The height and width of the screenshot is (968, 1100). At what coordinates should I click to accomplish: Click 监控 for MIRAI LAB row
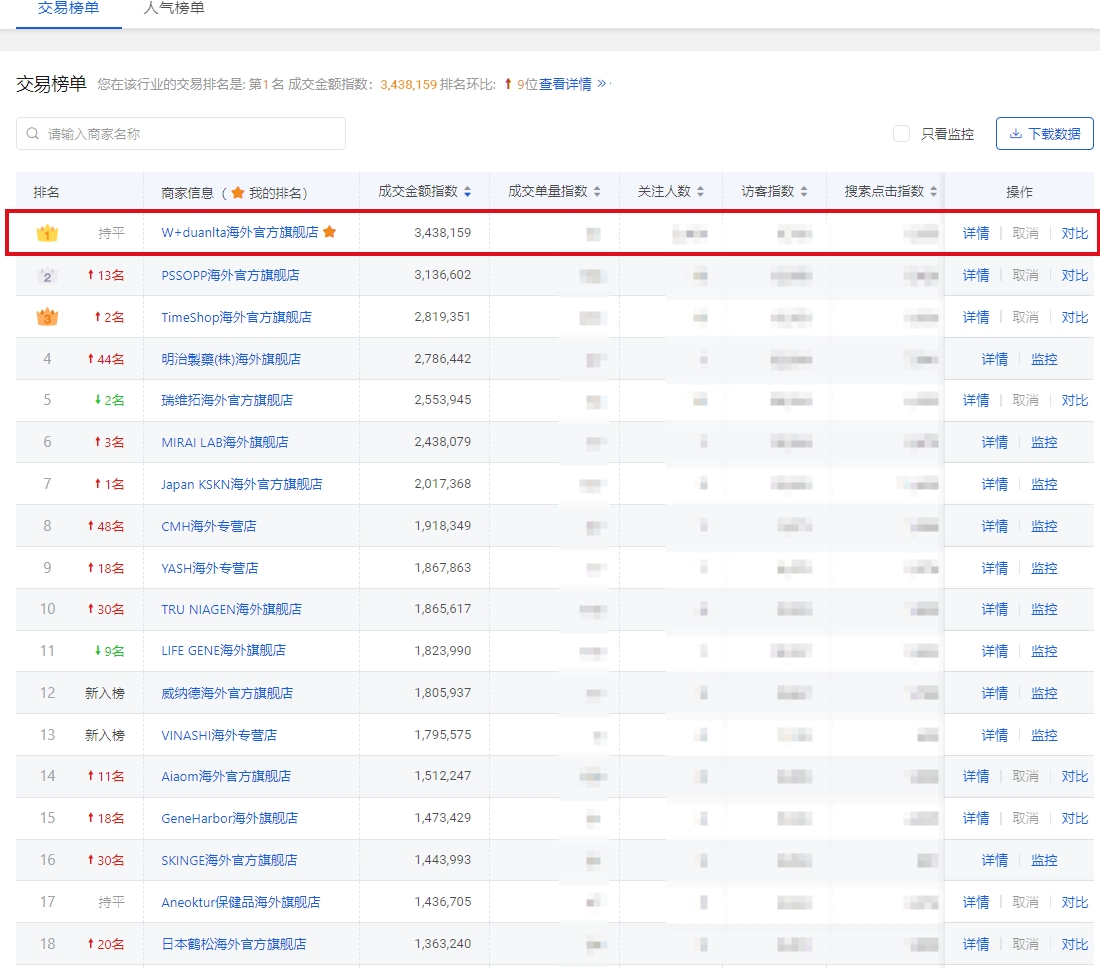[x=1044, y=442]
